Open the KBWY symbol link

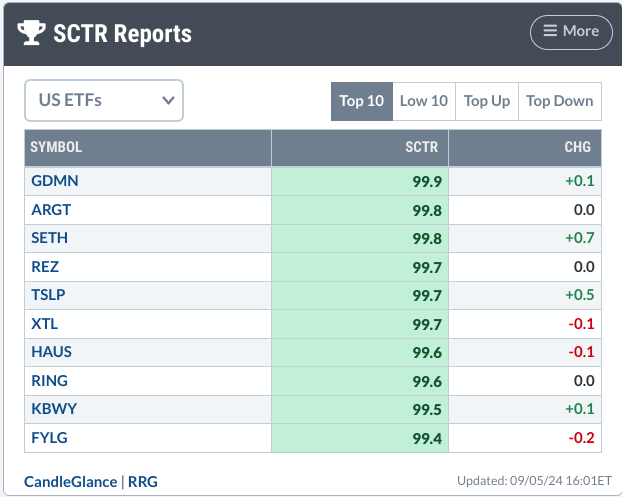[x=53, y=409]
